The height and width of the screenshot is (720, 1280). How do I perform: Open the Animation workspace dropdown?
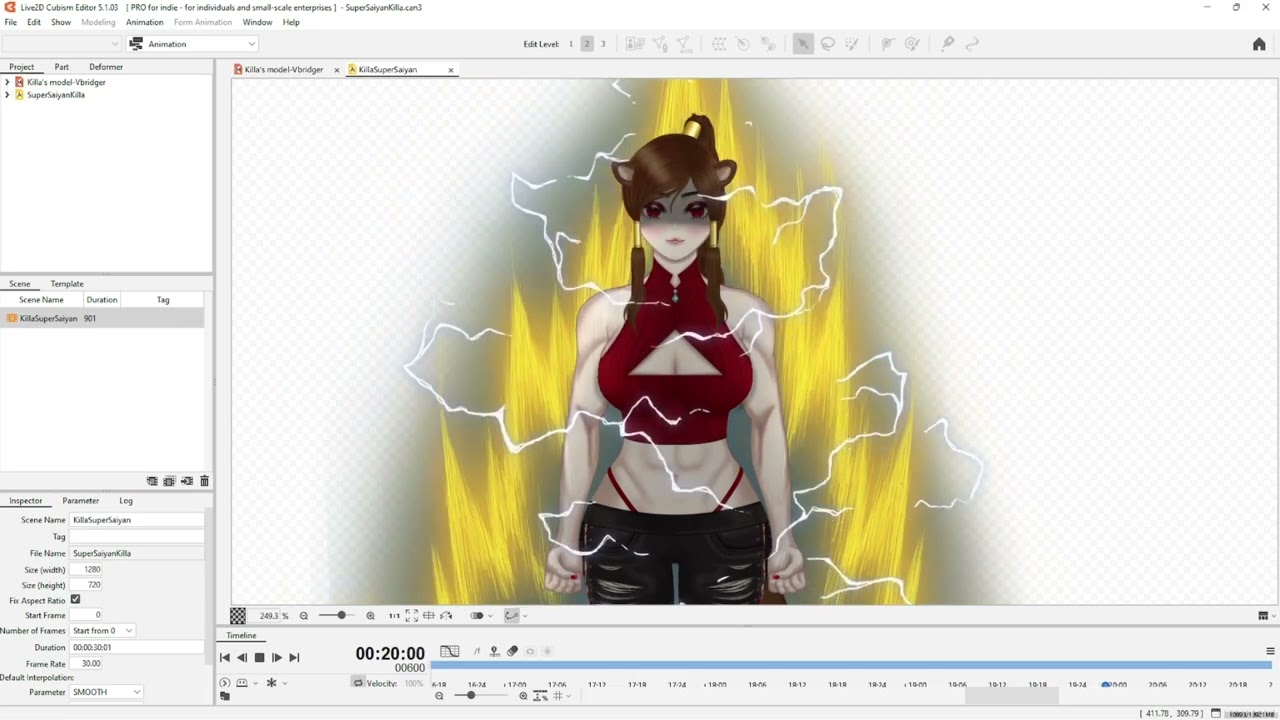pos(193,44)
